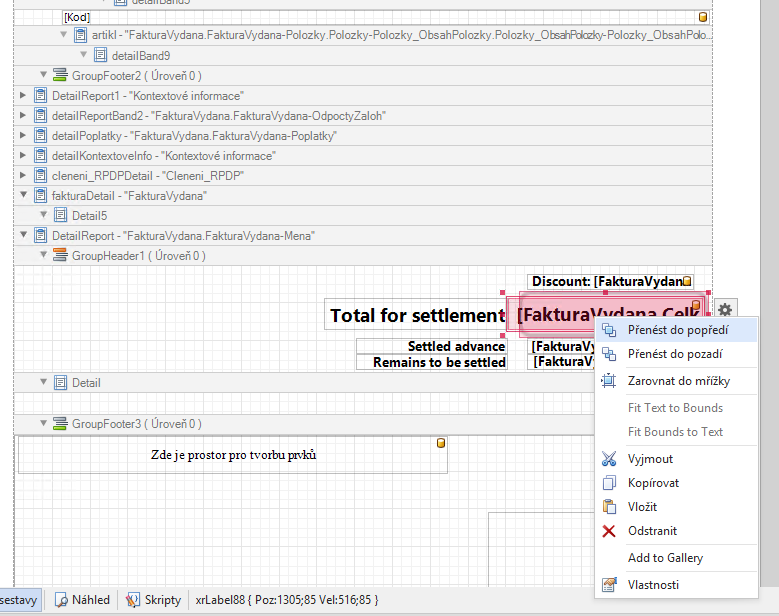Expand the detailPoplatky band
The height and width of the screenshot is (616, 779).
[x=23, y=136]
